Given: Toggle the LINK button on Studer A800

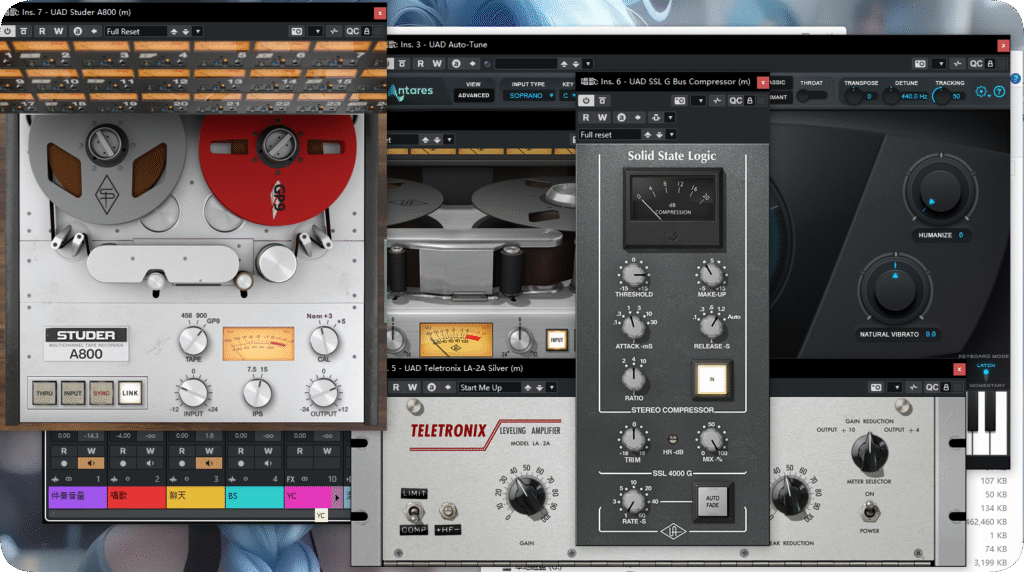Looking at the screenshot, I should (130, 393).
